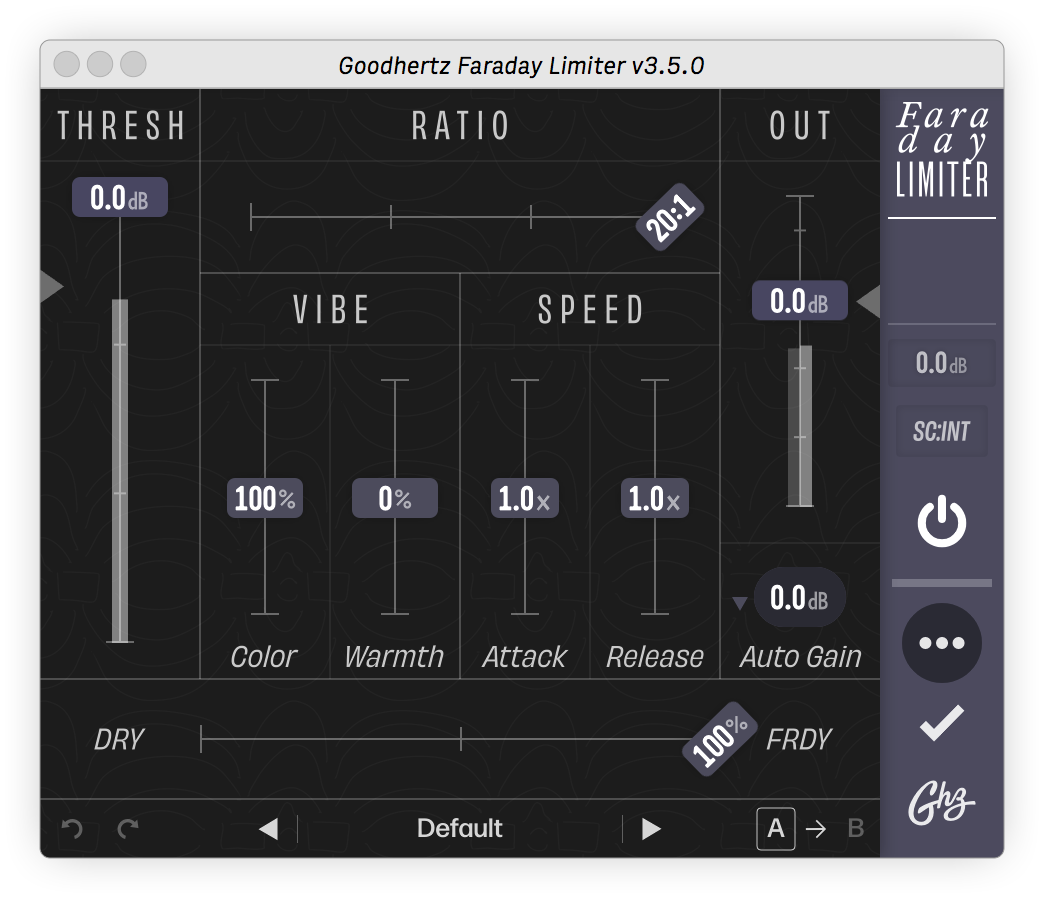Click the Faraday Limiter logo title
The image size is (1044, 898).
coord(941,150)
